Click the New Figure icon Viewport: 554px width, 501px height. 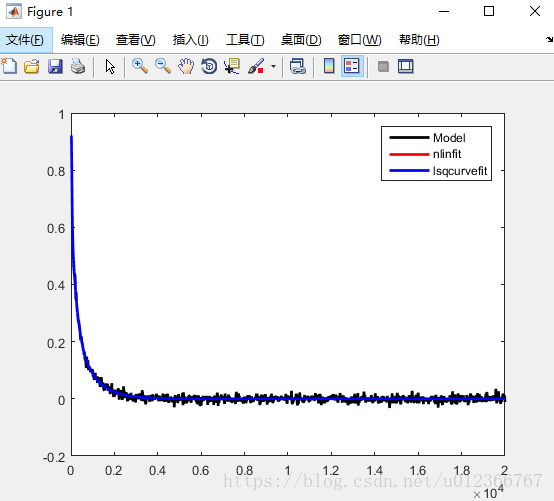(x=9, y=66)
